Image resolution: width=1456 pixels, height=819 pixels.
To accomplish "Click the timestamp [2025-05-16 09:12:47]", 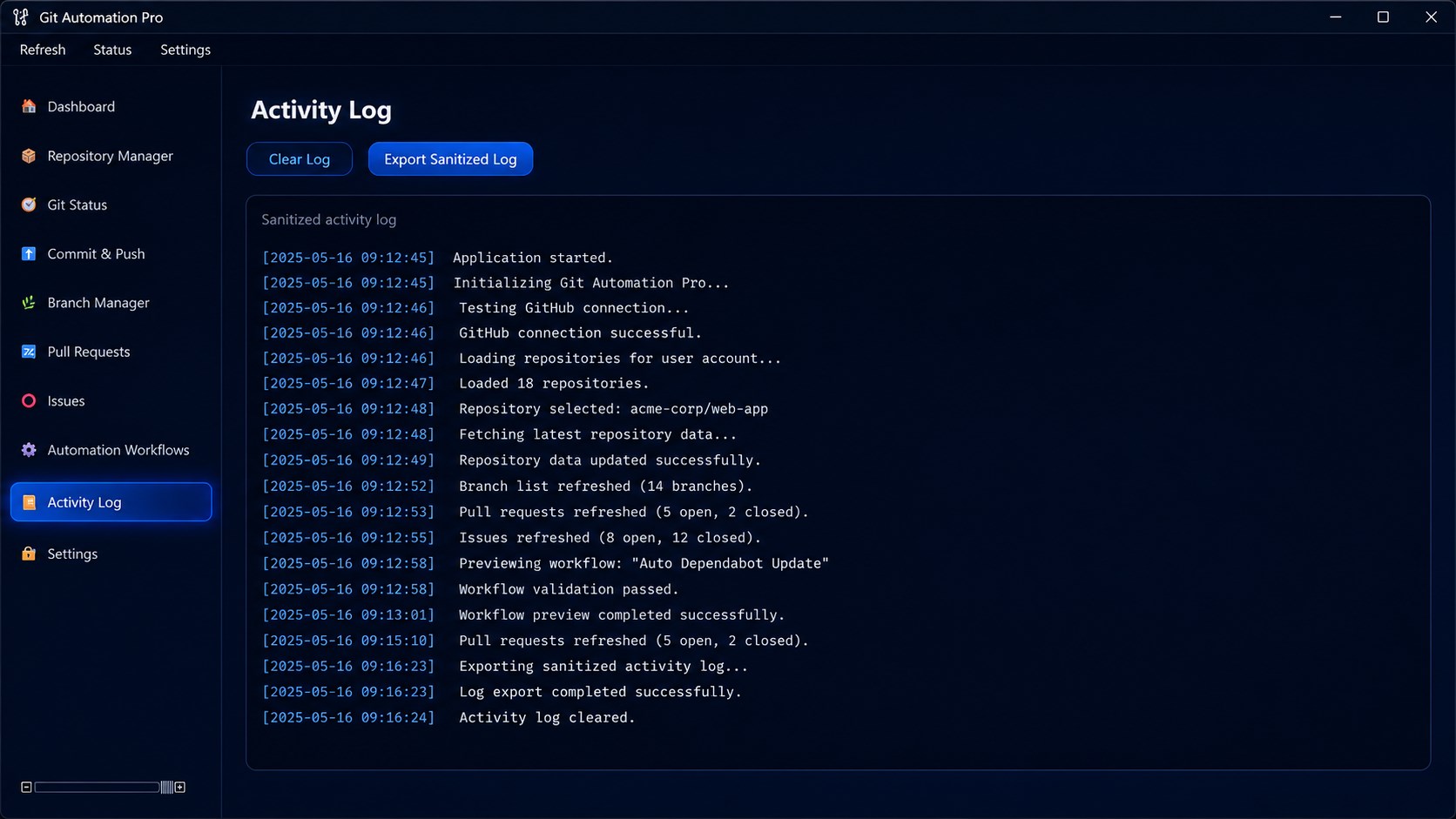I will [348, 384].
